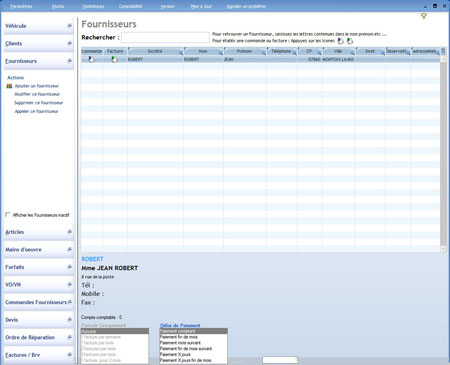The width and height of the screenshot is (450, 365).
Task: Click Appeler ce fournisseur action link
Action: pyautogui.click(x=36, y=111)
